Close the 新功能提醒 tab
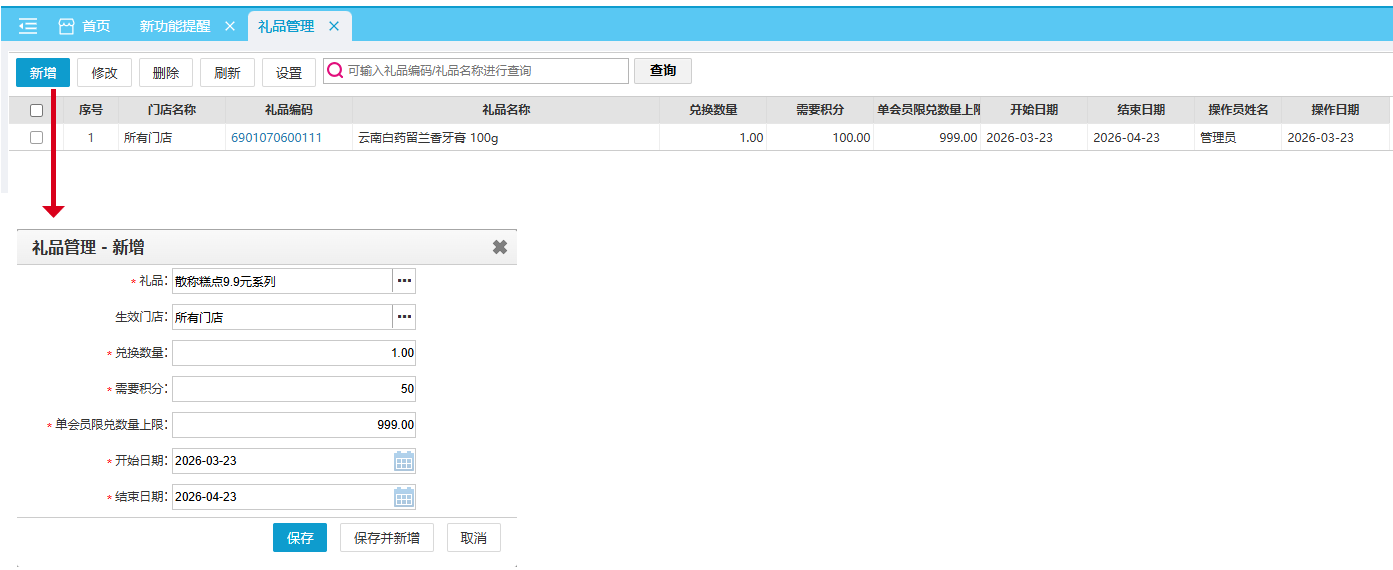 pyautogui.click(x=230, y=26)
